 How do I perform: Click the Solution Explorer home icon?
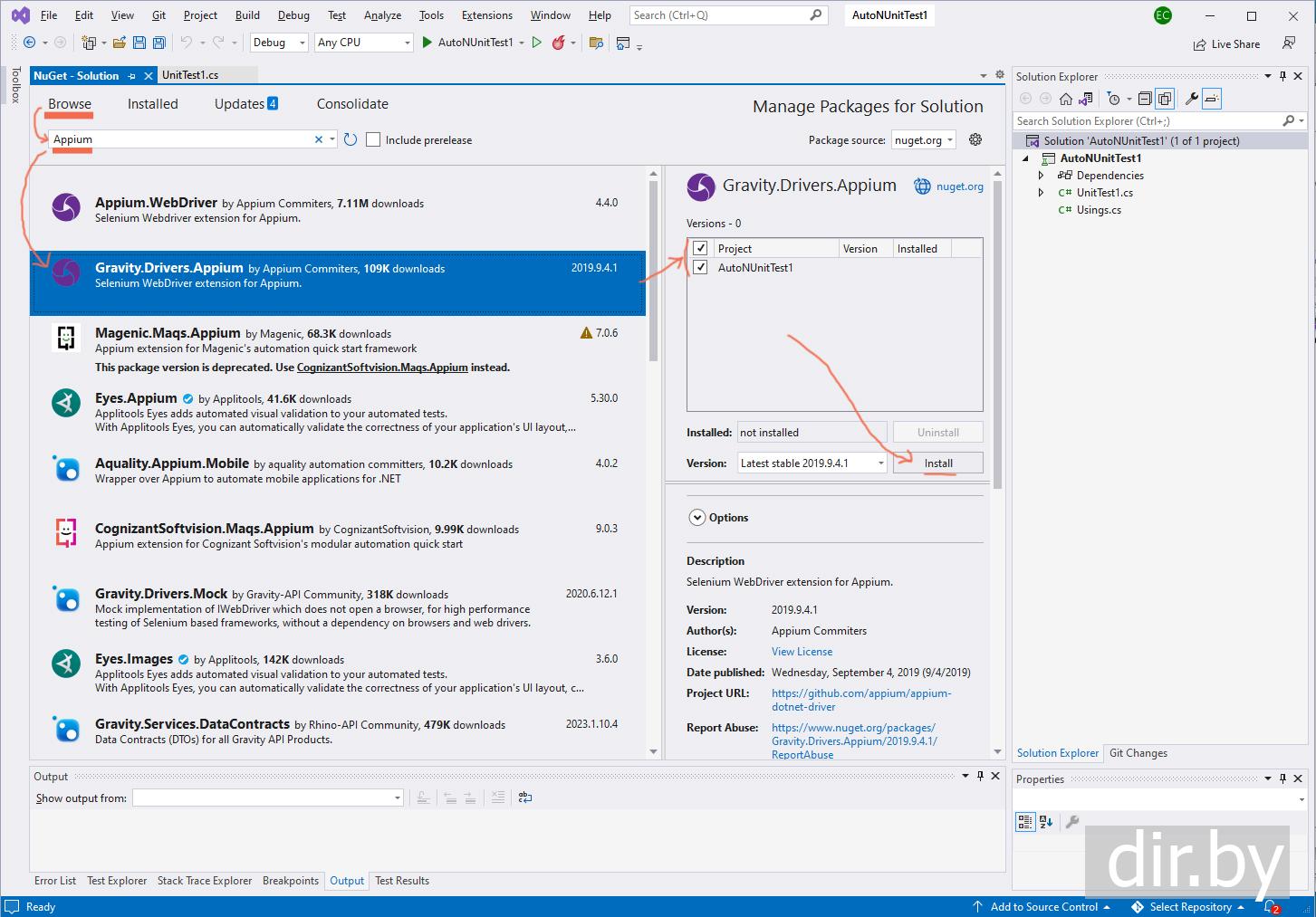click(1066, 99)
